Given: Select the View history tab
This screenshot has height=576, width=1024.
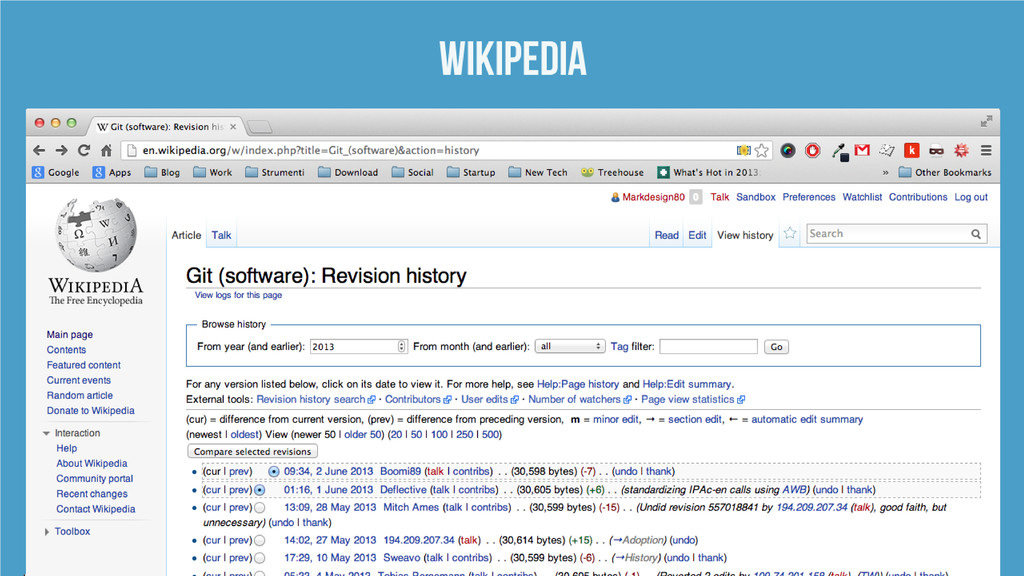Looking at the screenshot, I should click(x=745, y=235).
